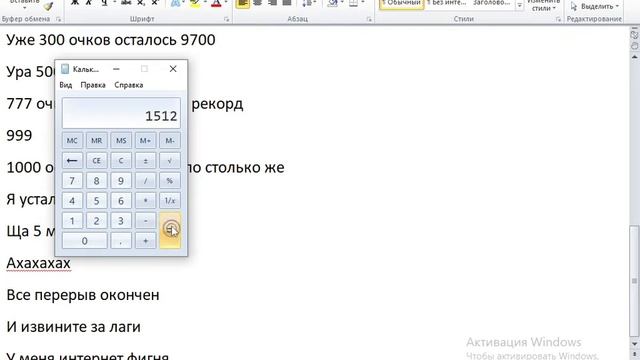Click the percent key in Calculator
Screen dimensions: 640x360
click(x=170, y=181)
